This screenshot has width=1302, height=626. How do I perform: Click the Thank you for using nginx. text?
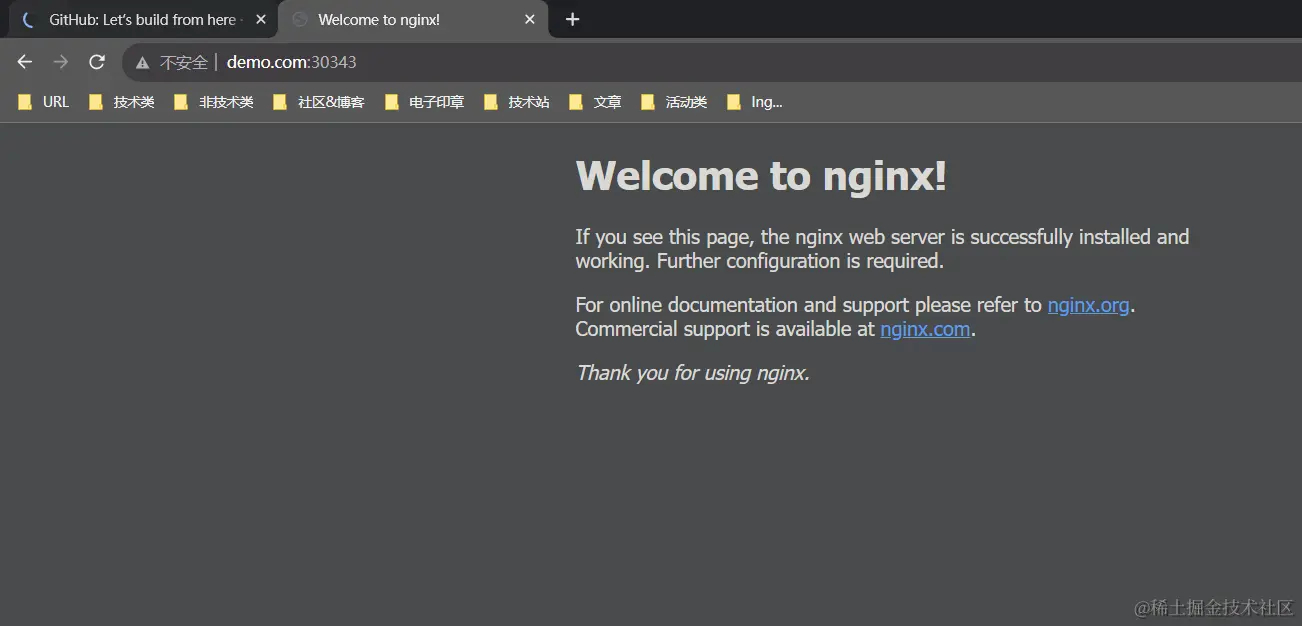(692, 373)
